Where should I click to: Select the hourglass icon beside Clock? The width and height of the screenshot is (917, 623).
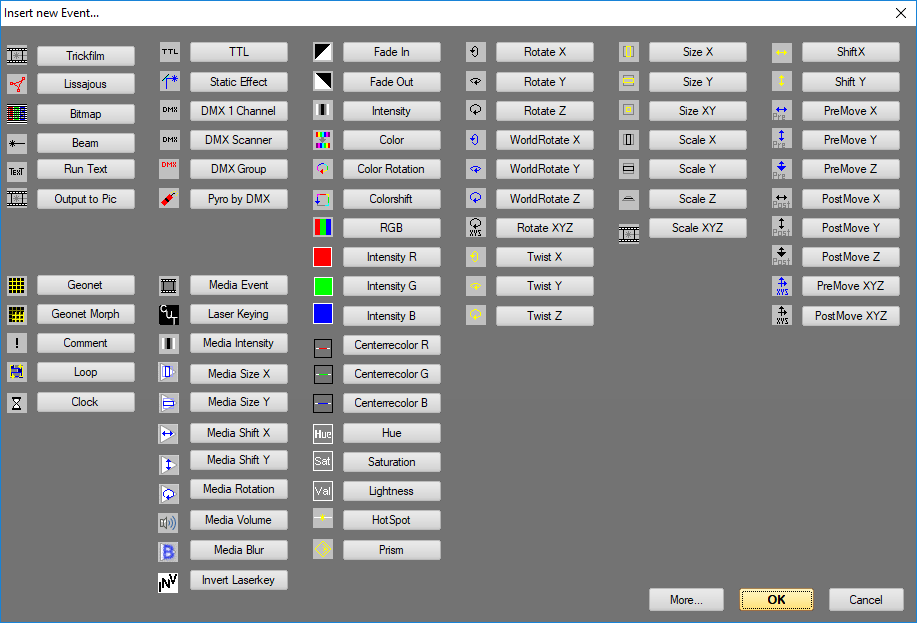16,402
